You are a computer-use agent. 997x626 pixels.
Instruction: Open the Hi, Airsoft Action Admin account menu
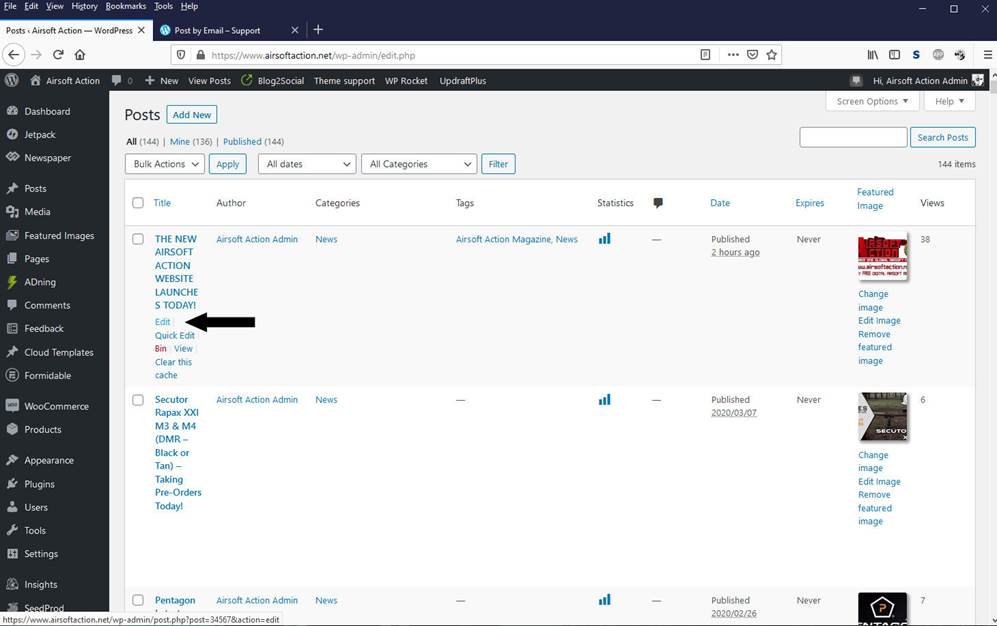click(928, 81)
